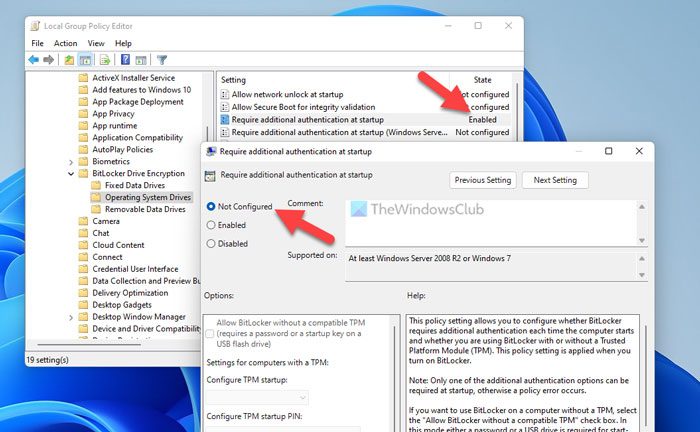Click the icon for Allow Secure Boot for integrity validation
Image resolution: width=700 pixels, height=432 pixels.
click(225, 107)
